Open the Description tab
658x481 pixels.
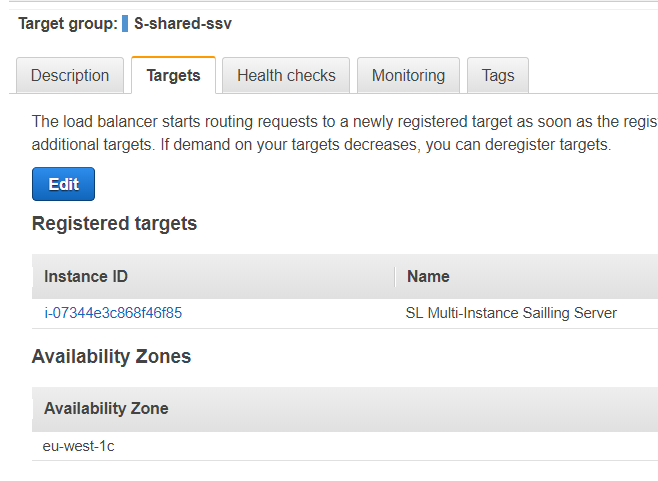[x=70, y=75]
